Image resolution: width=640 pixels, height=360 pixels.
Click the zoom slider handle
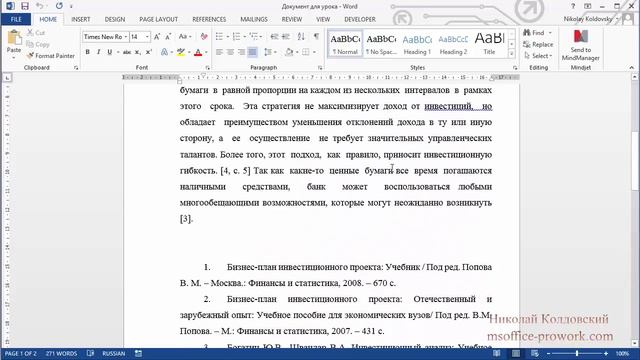pyautogui.click(x=577, y=353)
